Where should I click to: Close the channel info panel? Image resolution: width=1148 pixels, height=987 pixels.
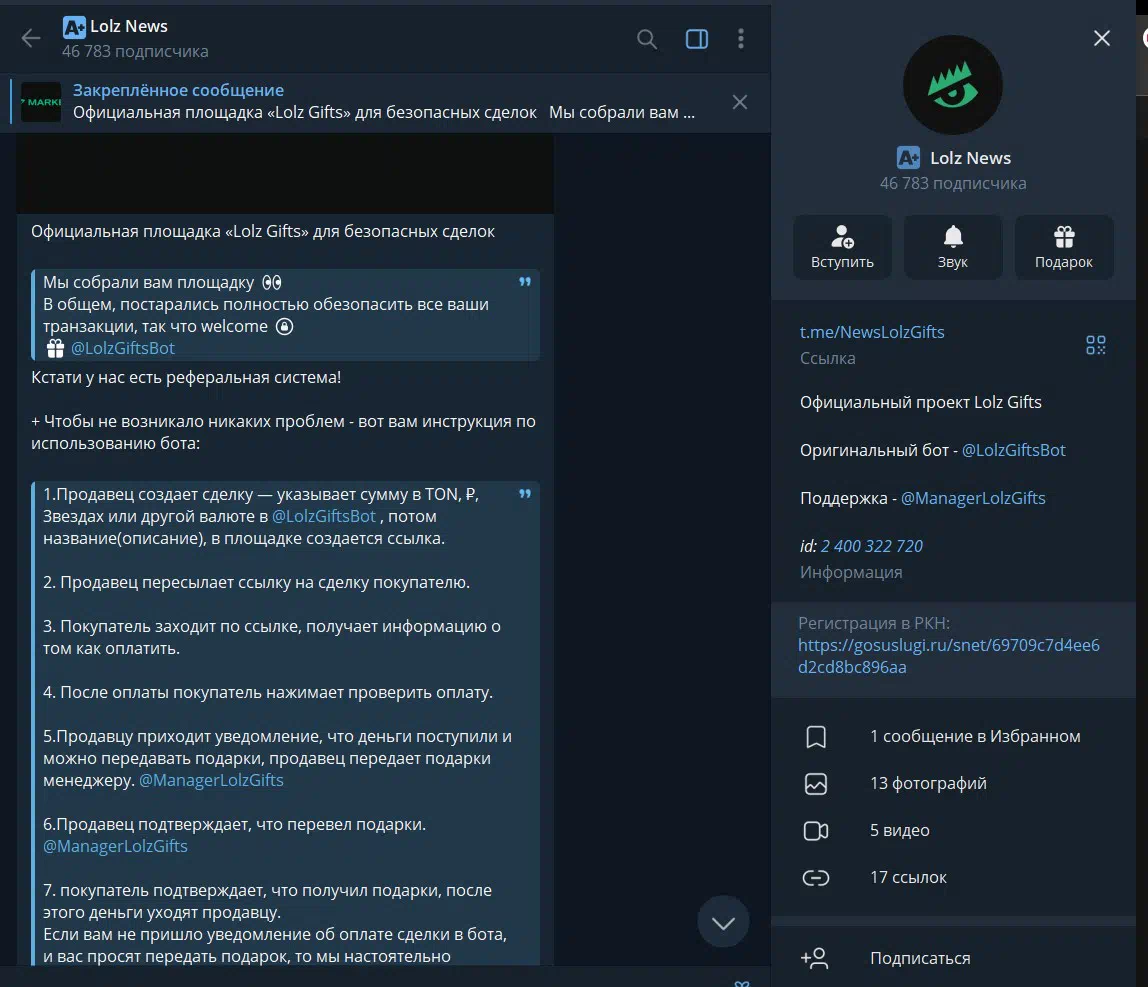pyautogui.click(x=1101, y=39)
